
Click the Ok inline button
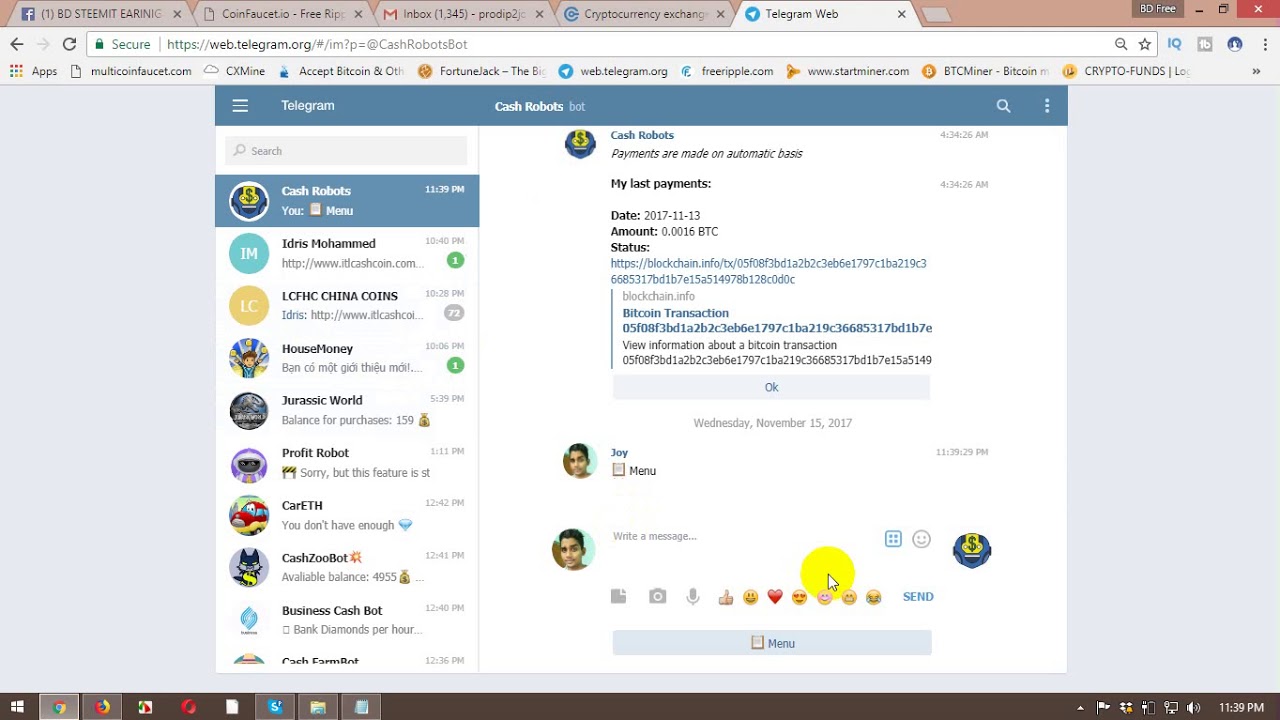pos(771,387)
